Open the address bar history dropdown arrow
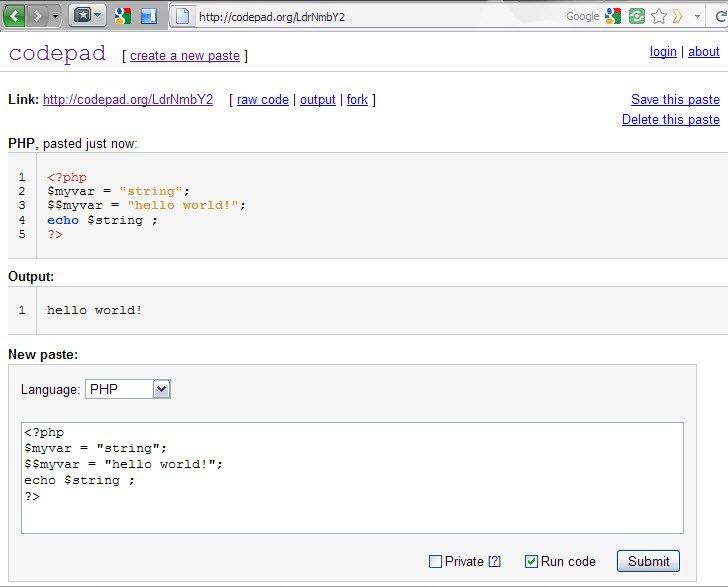Image resolution: width=728 pixels, height=587 pixels. pos(697,17)
